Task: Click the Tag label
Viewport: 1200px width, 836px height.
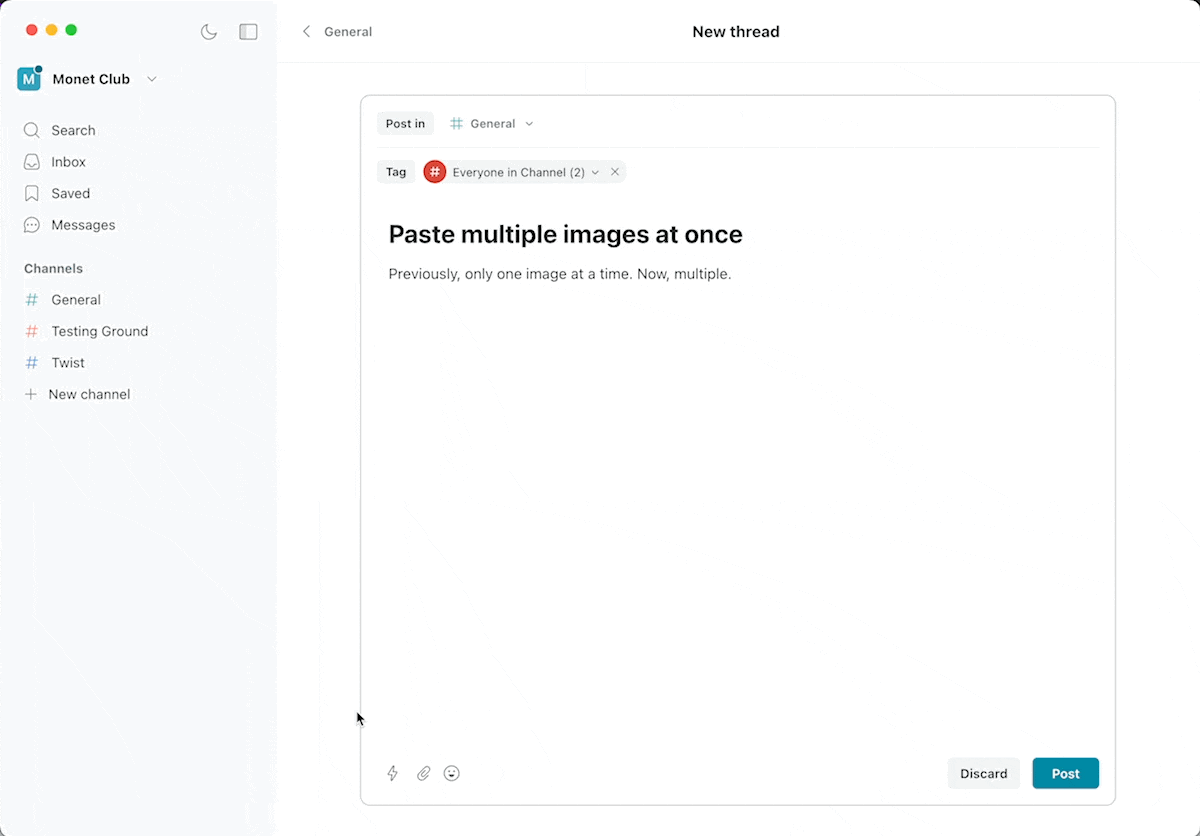Action: pos(396,172)
